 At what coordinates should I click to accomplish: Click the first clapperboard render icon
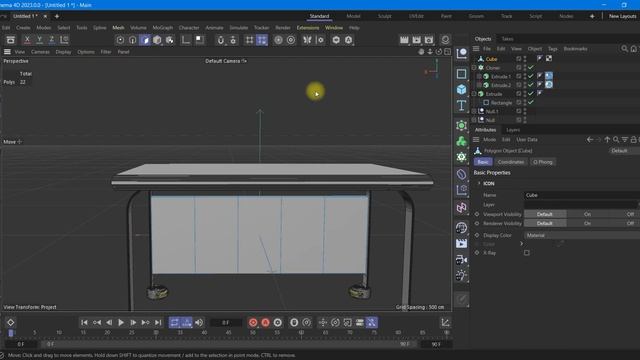click(404, 40)
